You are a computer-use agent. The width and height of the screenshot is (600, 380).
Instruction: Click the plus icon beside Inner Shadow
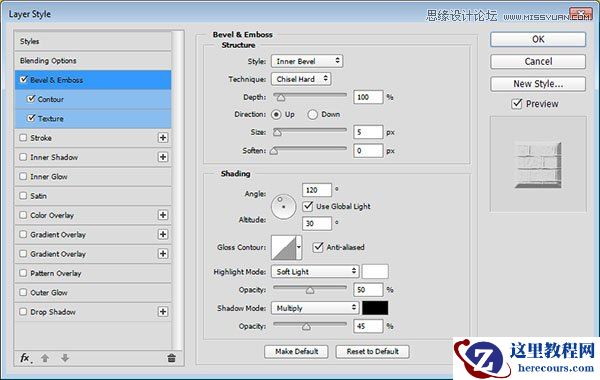pos(163,157)
